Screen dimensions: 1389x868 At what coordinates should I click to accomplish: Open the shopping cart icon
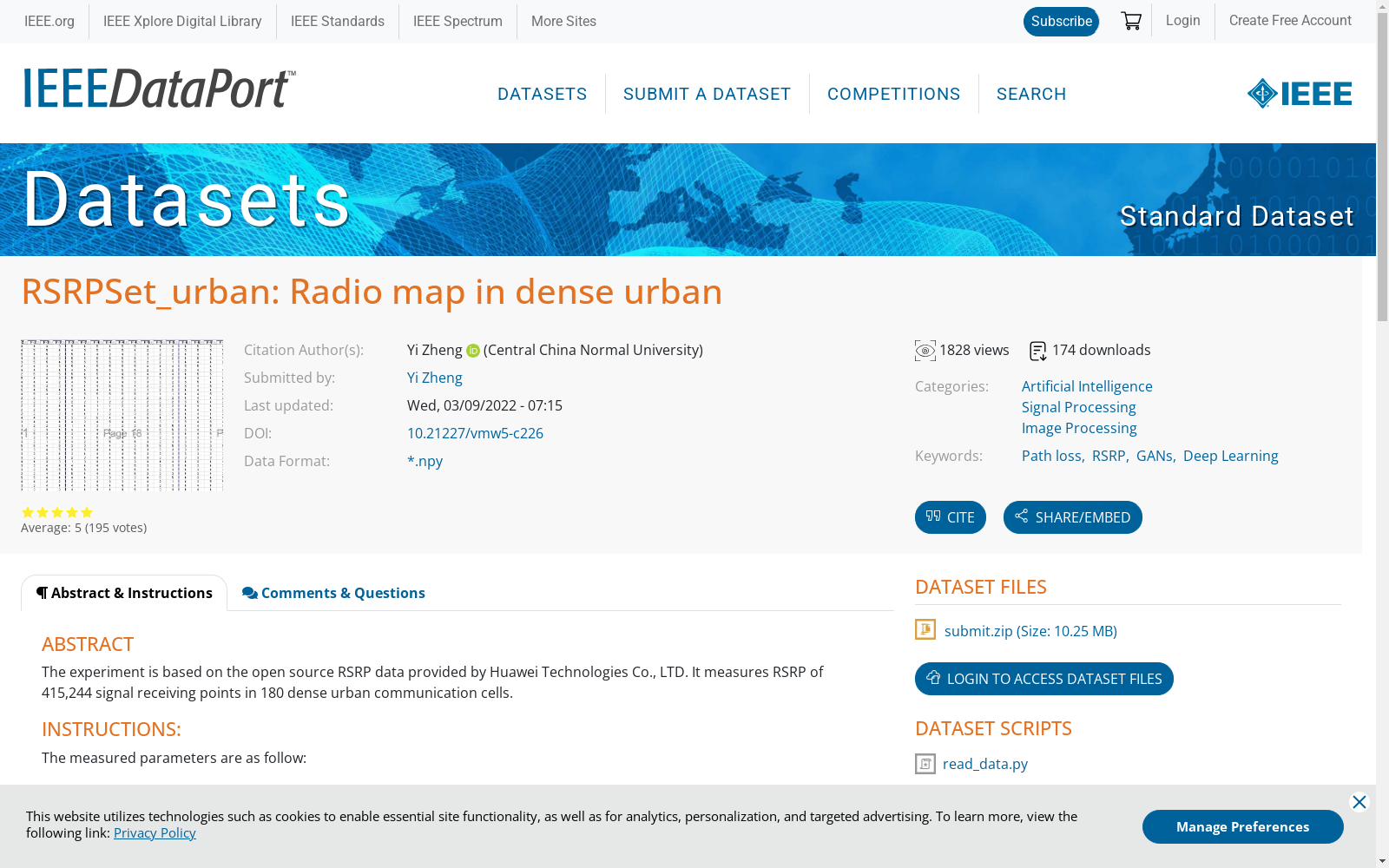tap(1131, 21)
